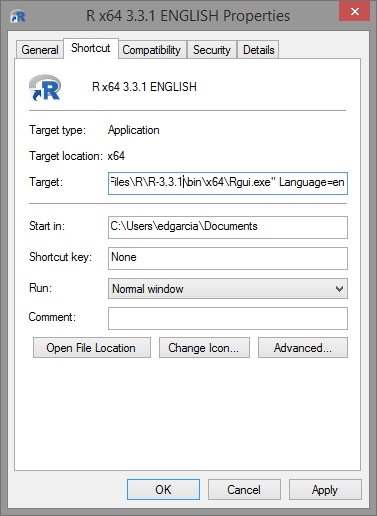Click the Open File Location button

[92, 348]
